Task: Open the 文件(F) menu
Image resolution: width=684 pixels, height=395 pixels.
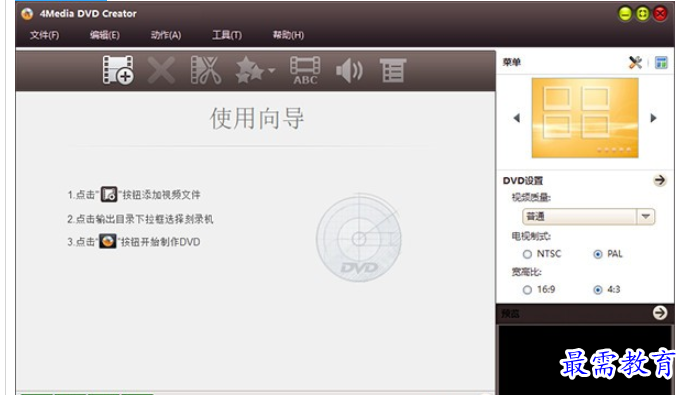Action: [44, 35]
